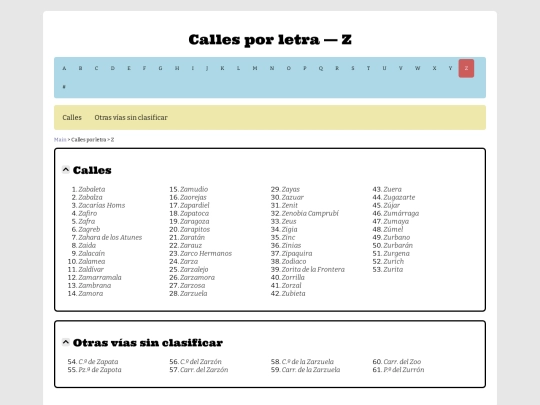Open the # symbol index tab
Image resolution: width=540 pixels, height=405 pixels.
(x=64, y=87)
